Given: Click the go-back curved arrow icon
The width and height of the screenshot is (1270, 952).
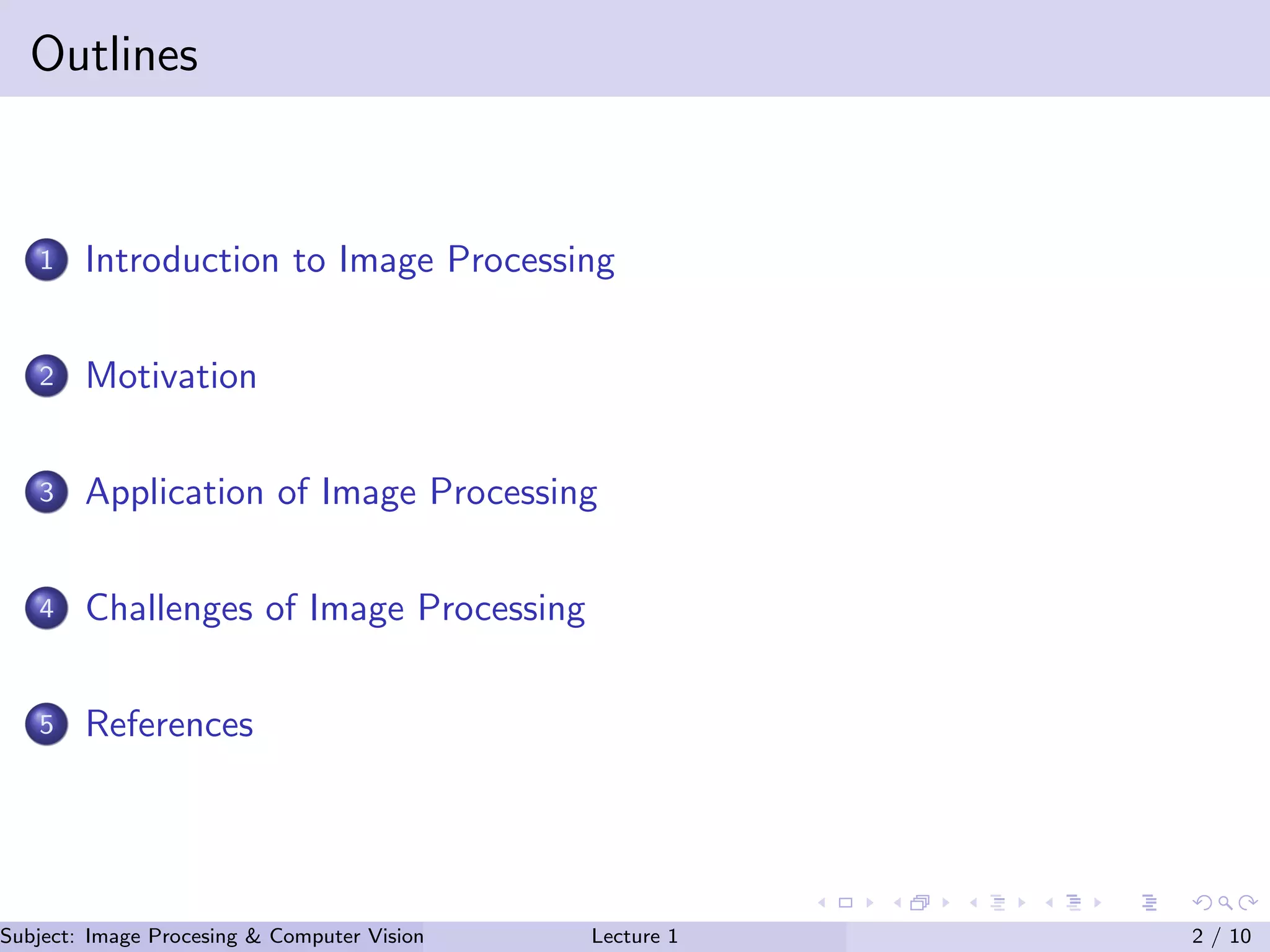Looking at the screenshot, I should [x=1202, y=903].
